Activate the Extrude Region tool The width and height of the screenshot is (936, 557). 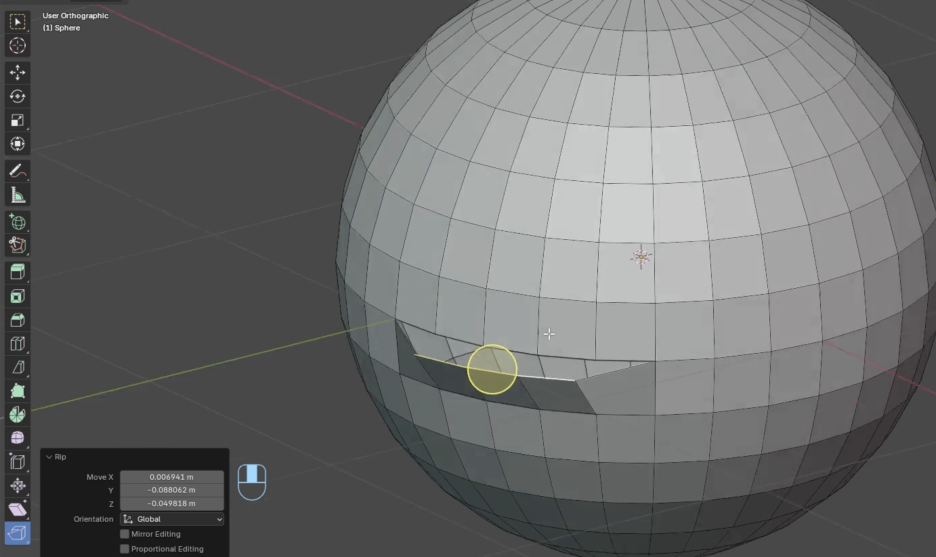pyautogui.click(x=17, y=272)
